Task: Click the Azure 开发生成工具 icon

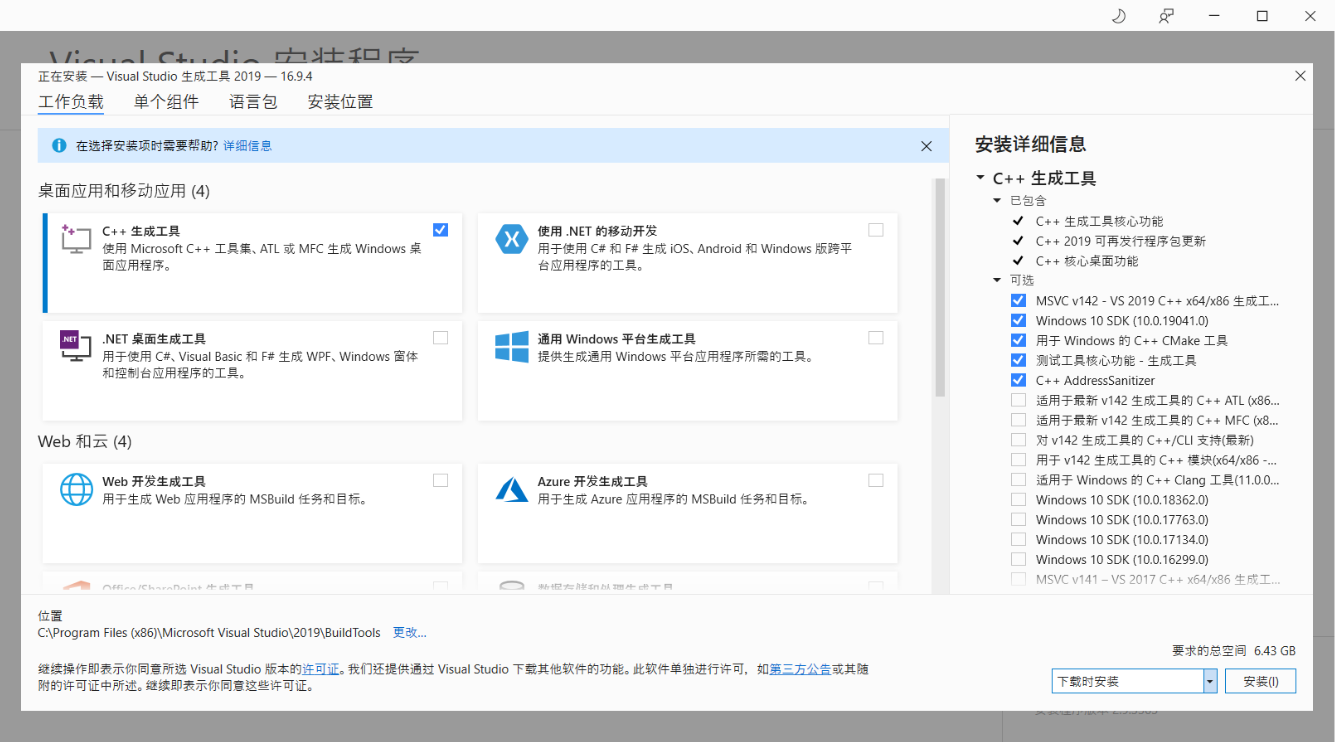Action: tap(512, 489)
